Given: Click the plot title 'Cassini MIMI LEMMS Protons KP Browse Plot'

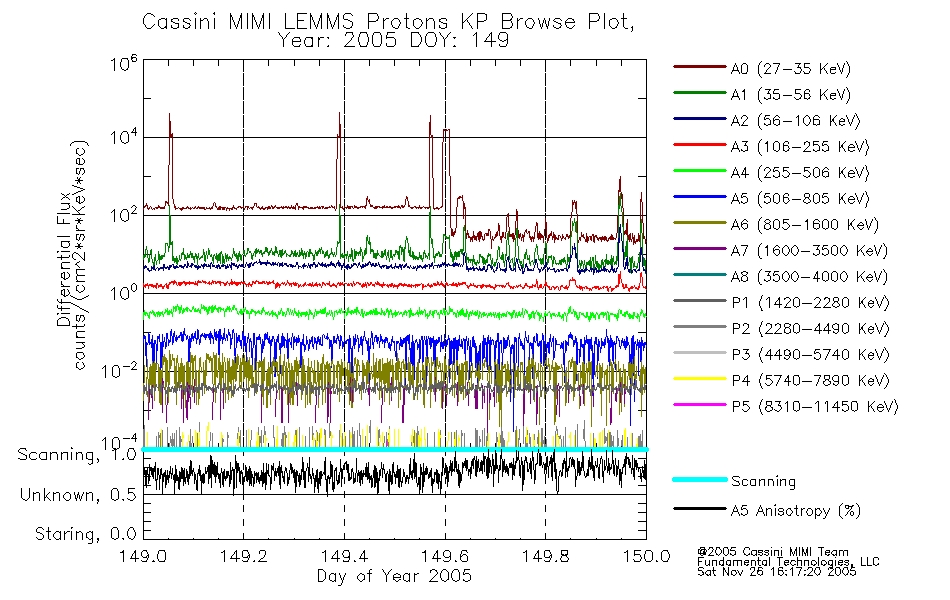Looking at the screenshot, I should point(388,22).
